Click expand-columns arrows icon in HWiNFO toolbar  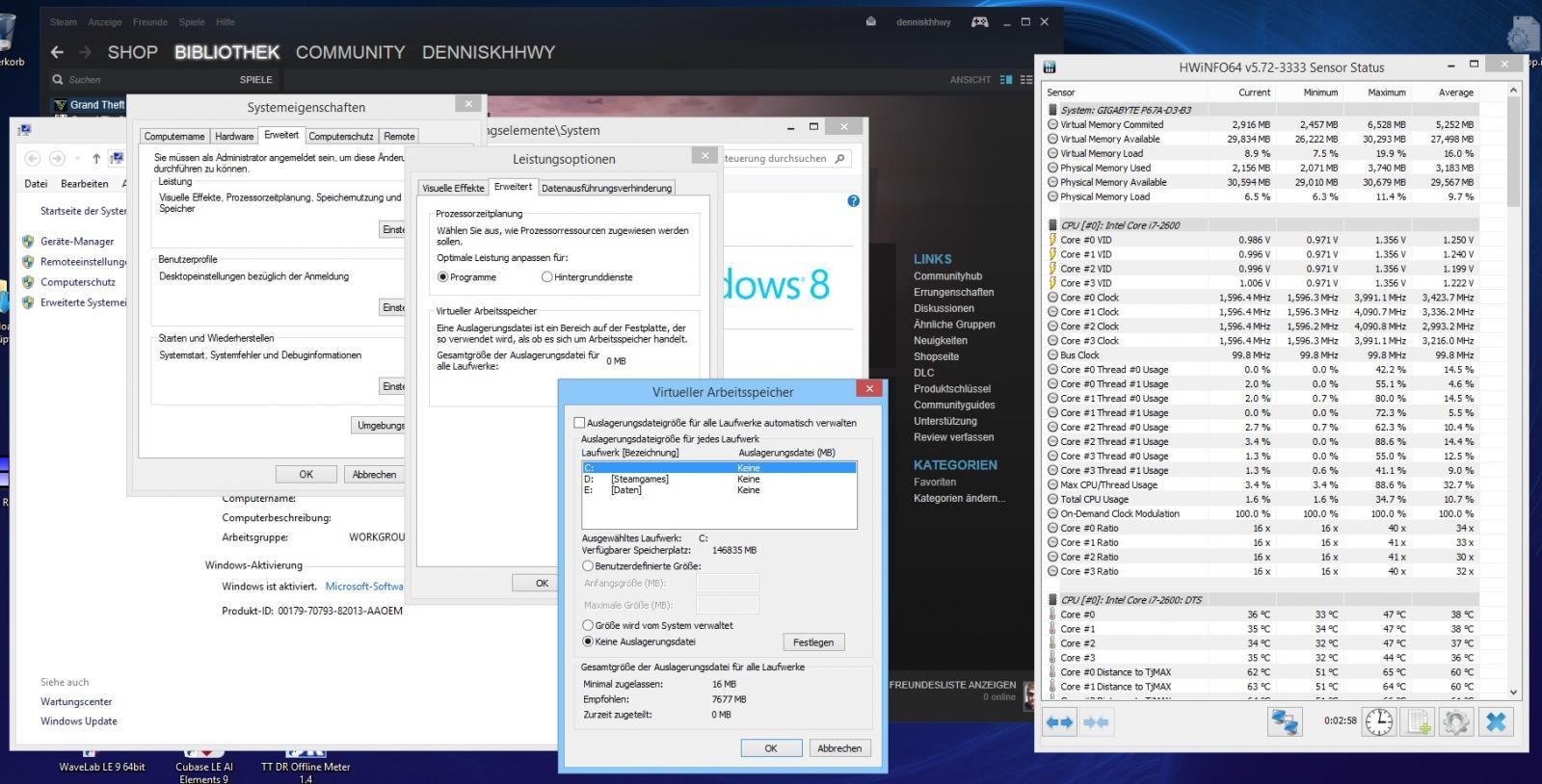pyautogui.click(x=1059, y=721)
